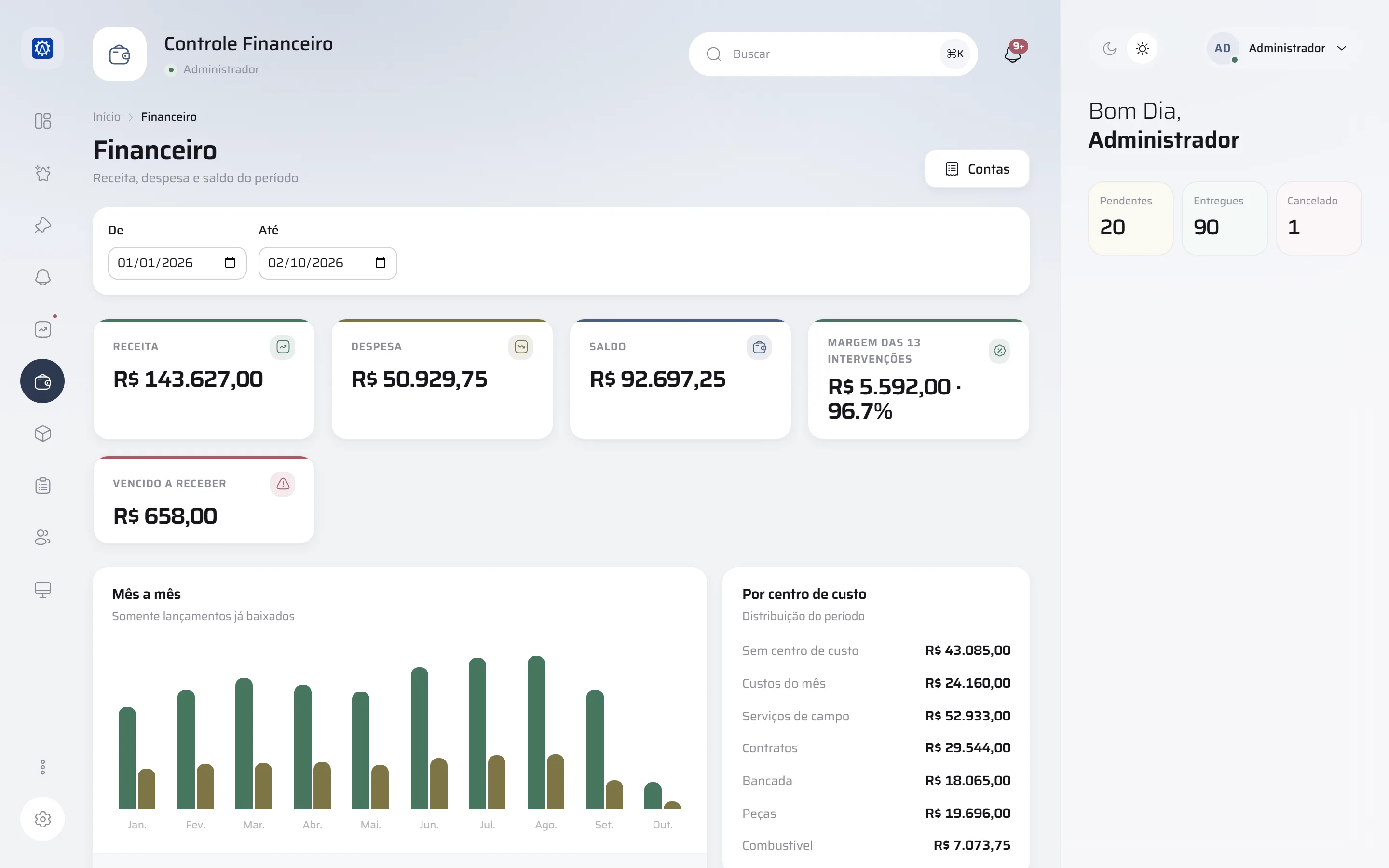Open the Entregues 90 card
Image resolution: width=1389 pixels, height=868 pixels.
(x=1225, y=219)
